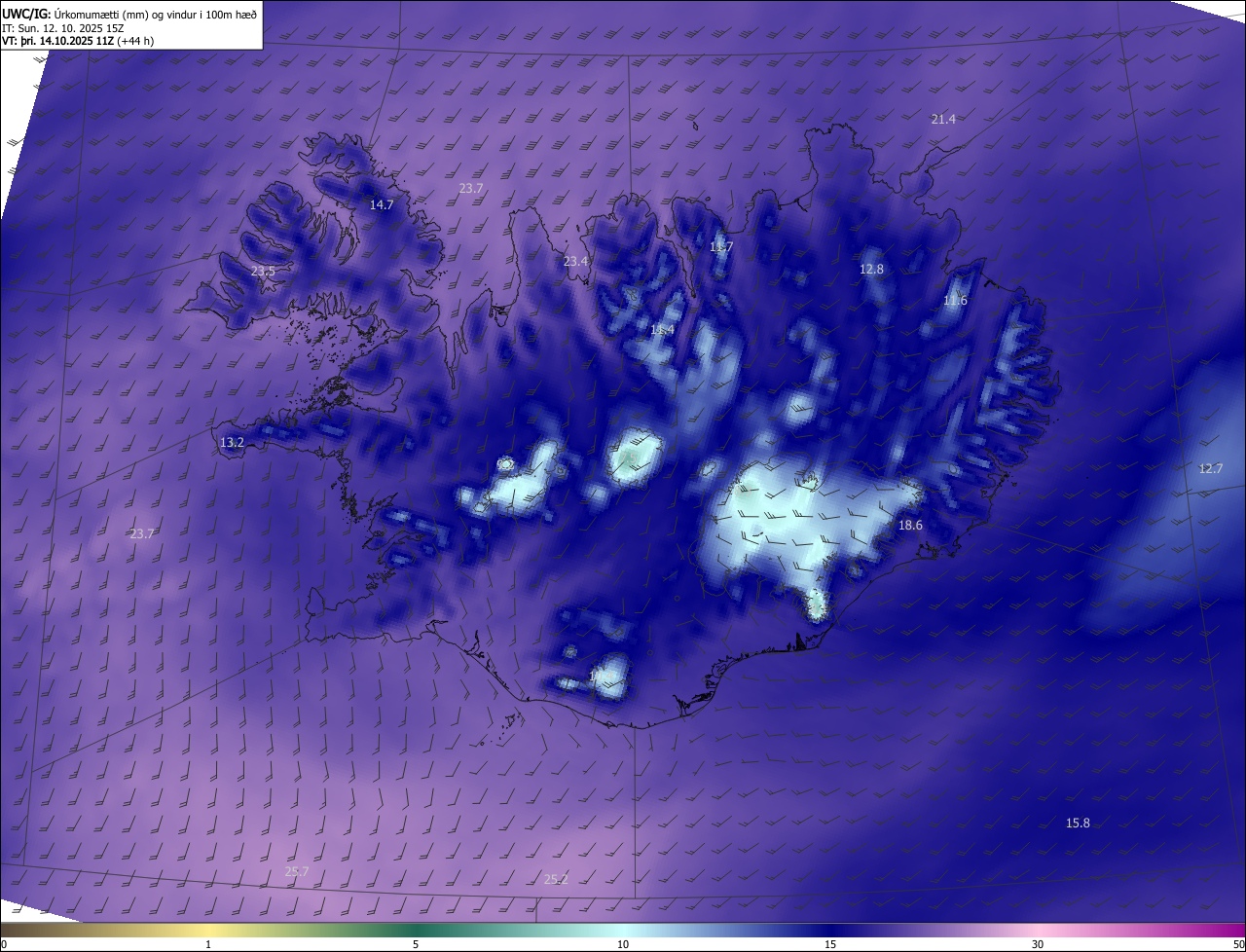Click the color scale label 50
This screenshot has height=952, width=1246.
pos(1238,944)
